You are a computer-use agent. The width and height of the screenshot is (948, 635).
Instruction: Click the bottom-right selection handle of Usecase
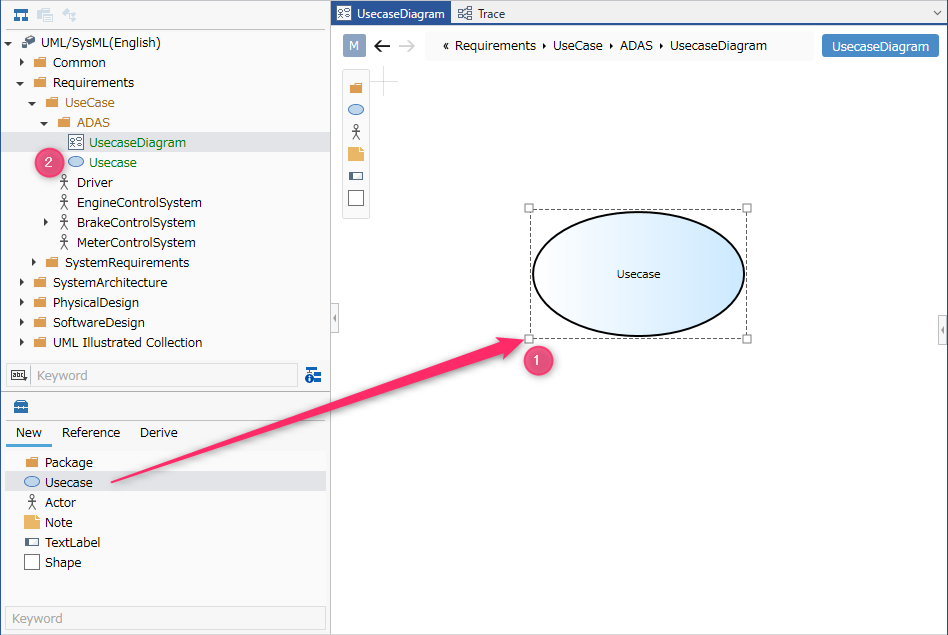click(x=747, y=339)
